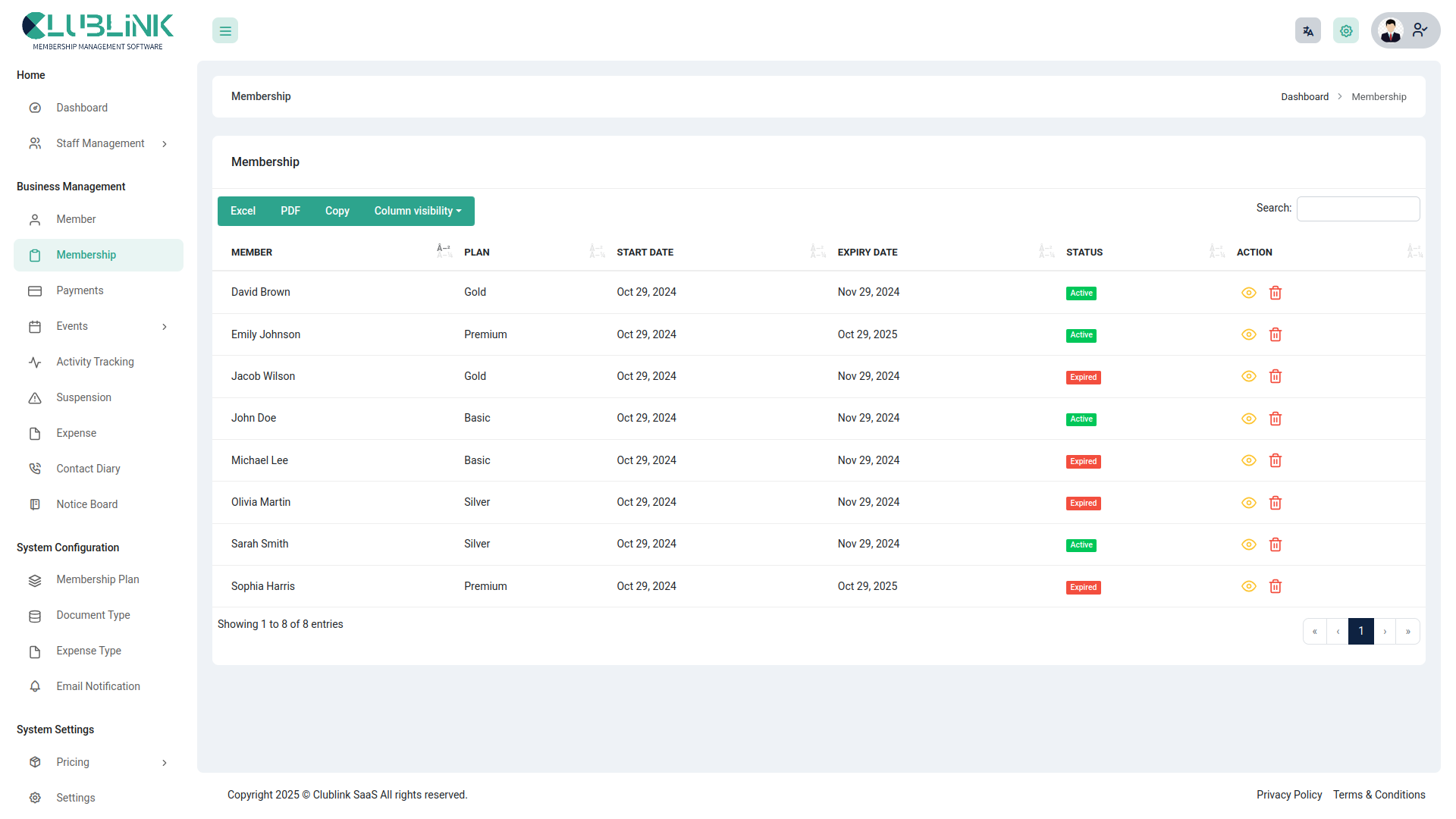Open the language translation icon in the header
Image resolution: width=1456 pixels, height=819 pixels.
click(x=1307, y=30)
